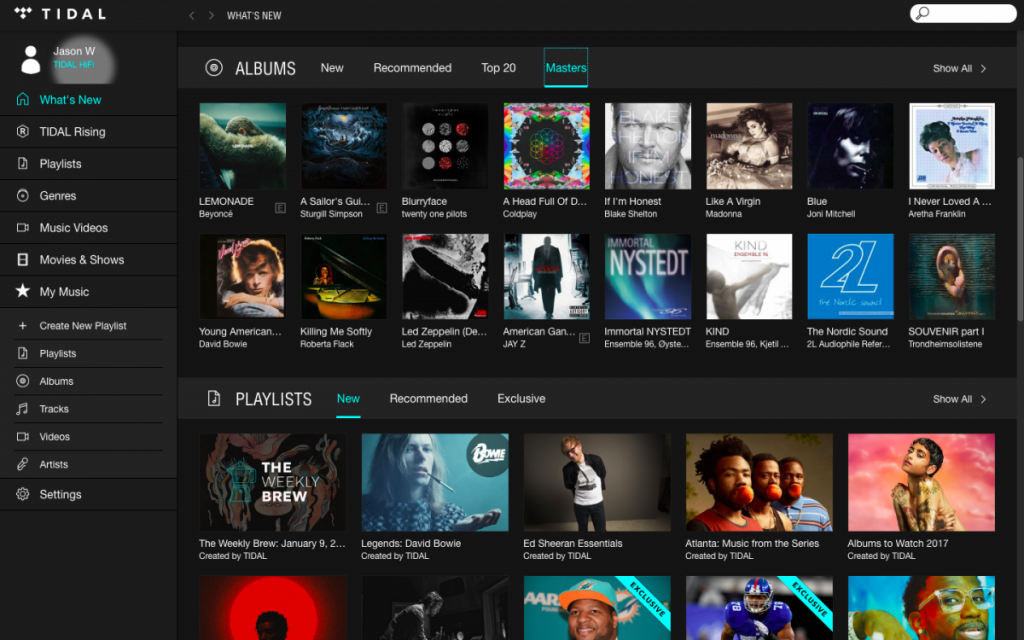Click the artist name Sturgill Simpson

[x=331, y=214]
